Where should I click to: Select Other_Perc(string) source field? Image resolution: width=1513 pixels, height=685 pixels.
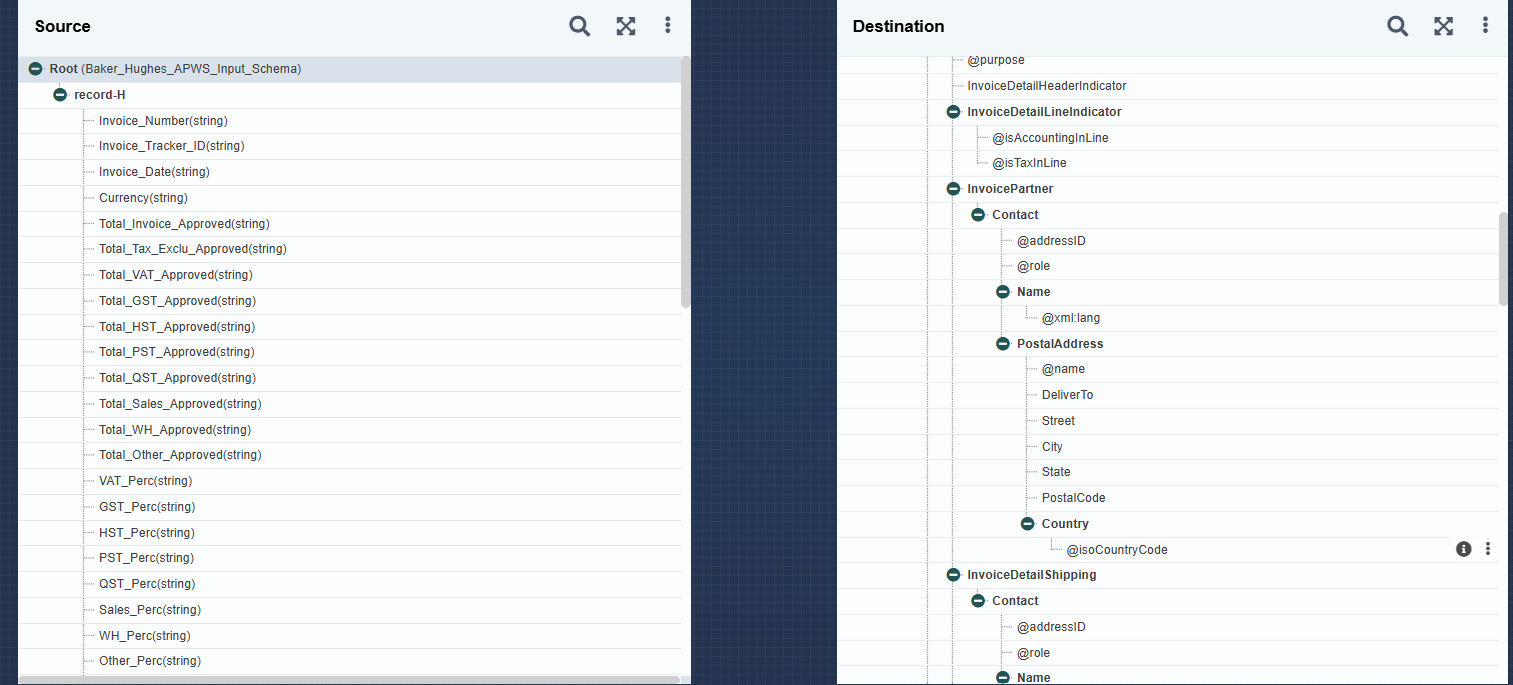tap(150, 661)
